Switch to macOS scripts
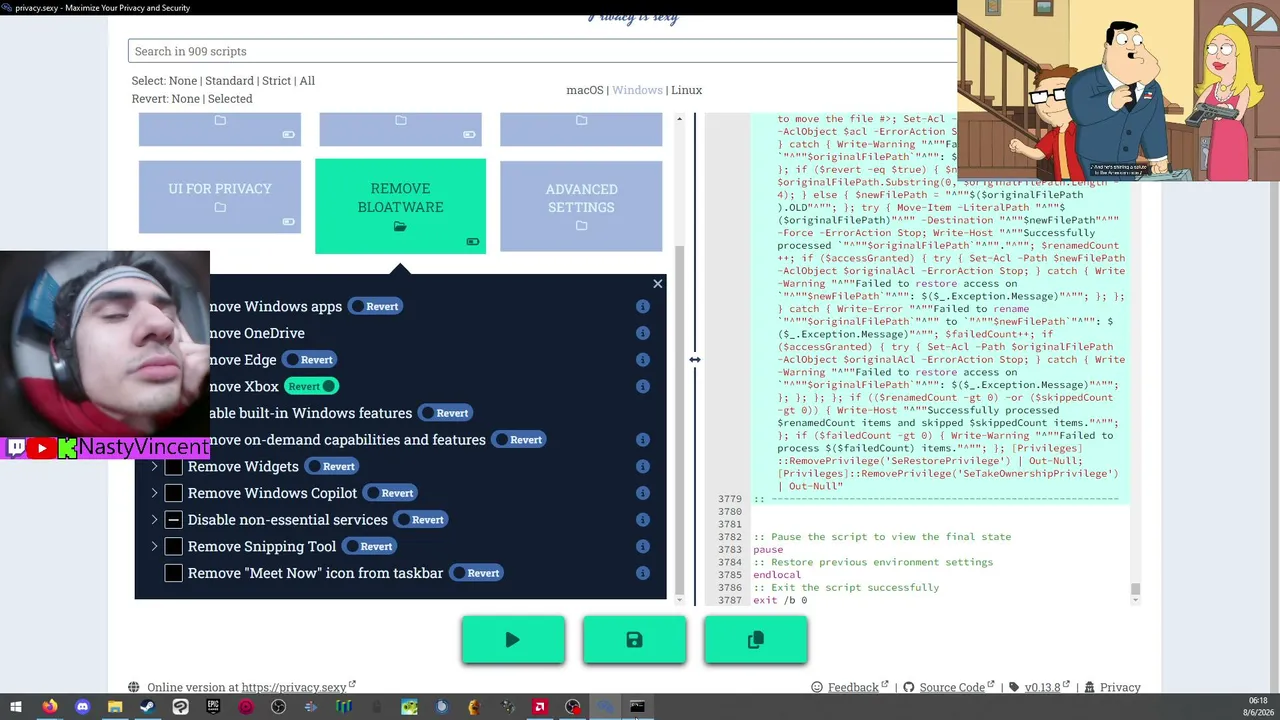 (585, 90)
